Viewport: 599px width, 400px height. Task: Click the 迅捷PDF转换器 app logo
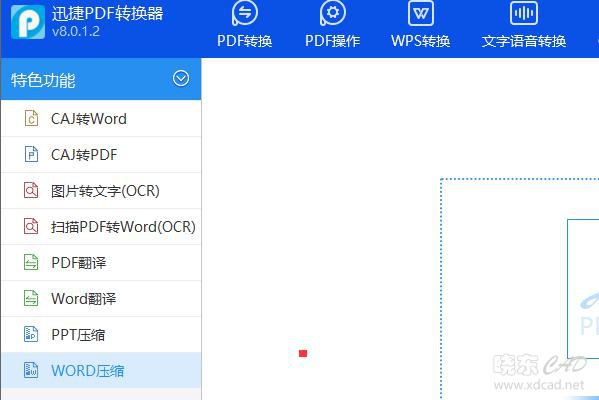point(28,22)
